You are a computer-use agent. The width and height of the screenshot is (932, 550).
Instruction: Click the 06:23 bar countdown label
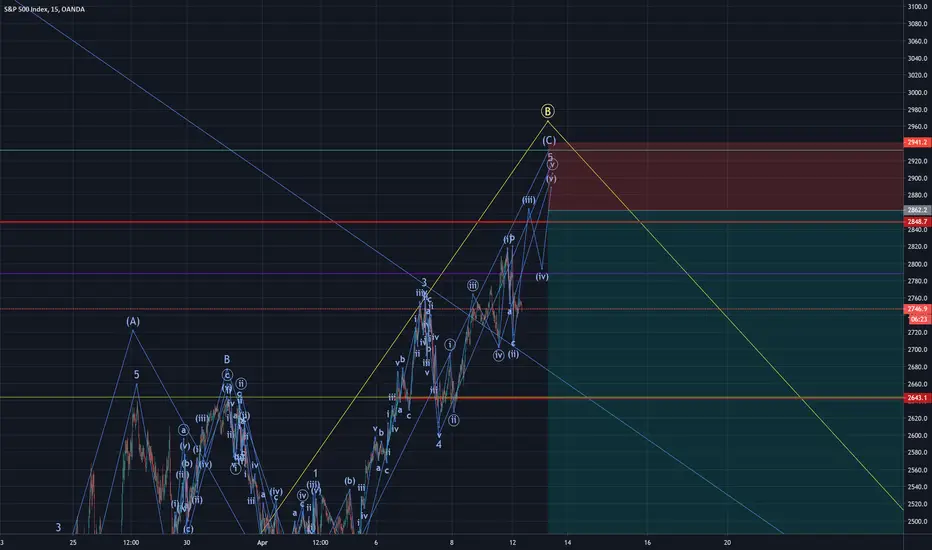point(918,319)
